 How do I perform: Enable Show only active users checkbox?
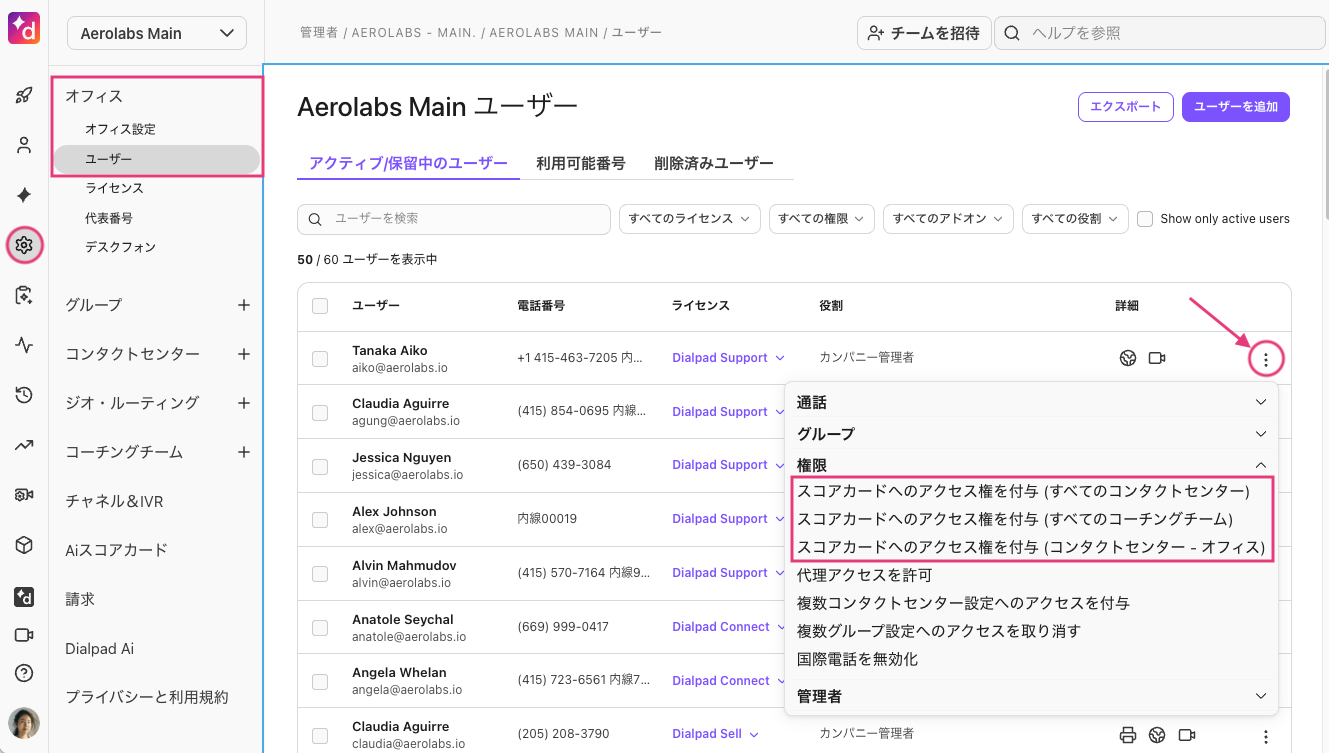(1145, 219)
